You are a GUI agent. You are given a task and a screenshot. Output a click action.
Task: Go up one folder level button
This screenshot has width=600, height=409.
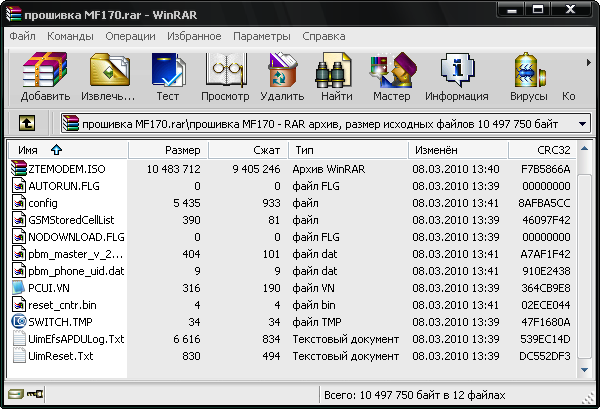(27, 123)
